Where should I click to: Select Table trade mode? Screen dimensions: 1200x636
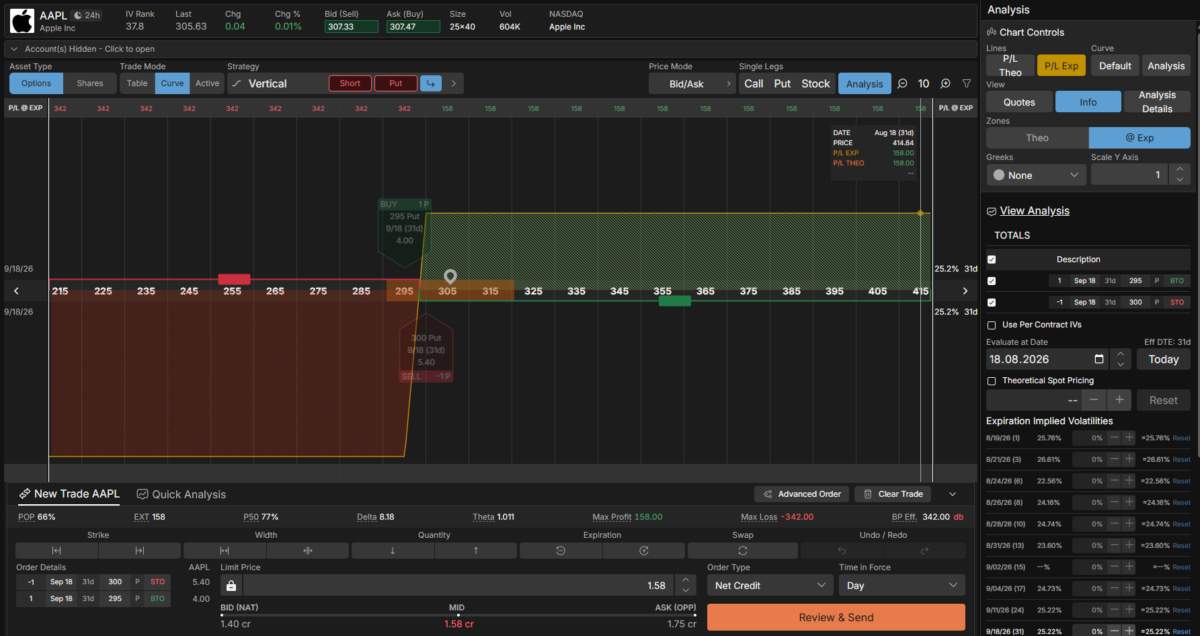tap(137, 84)
